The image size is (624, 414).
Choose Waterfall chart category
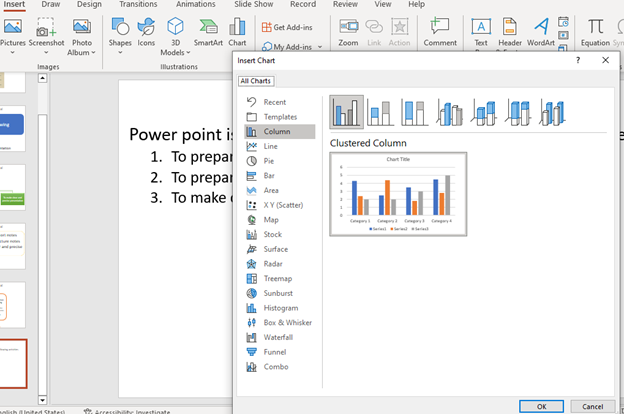coord(279,338)
